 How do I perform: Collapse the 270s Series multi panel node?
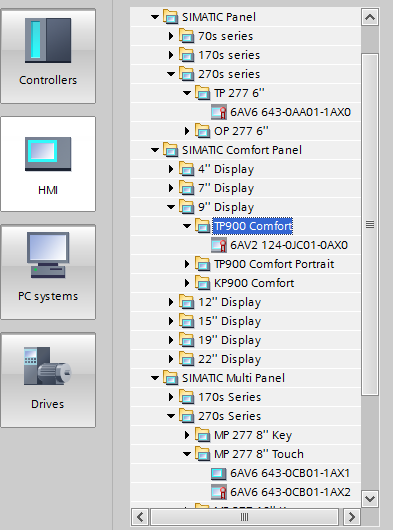click(x=171, y=416)
